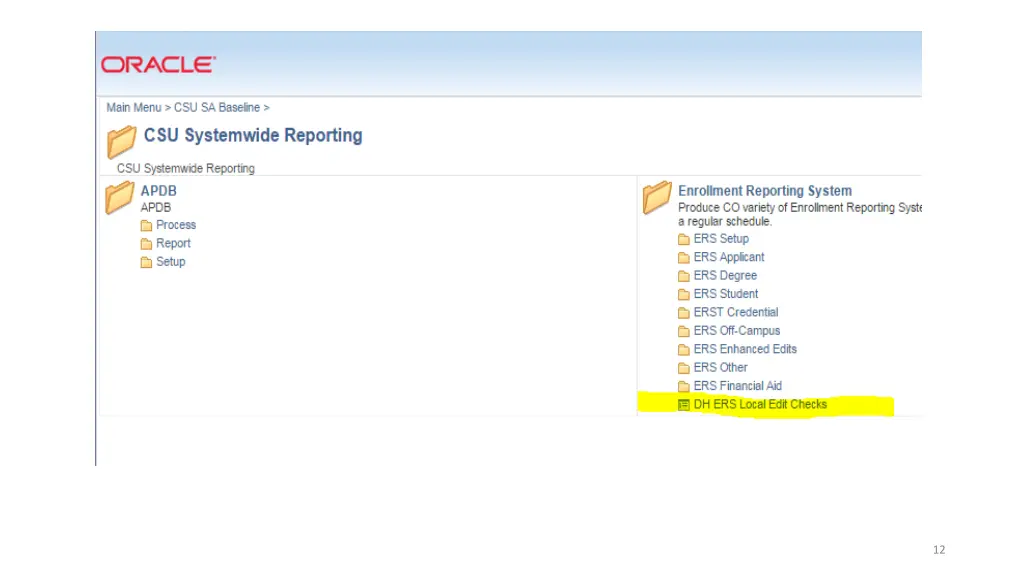The height and width of the screenshot is (576, 1024).
Task: Click the folder icon next to ERS Financial Aid
Action: pyautogui.click(x=684, y=386)
